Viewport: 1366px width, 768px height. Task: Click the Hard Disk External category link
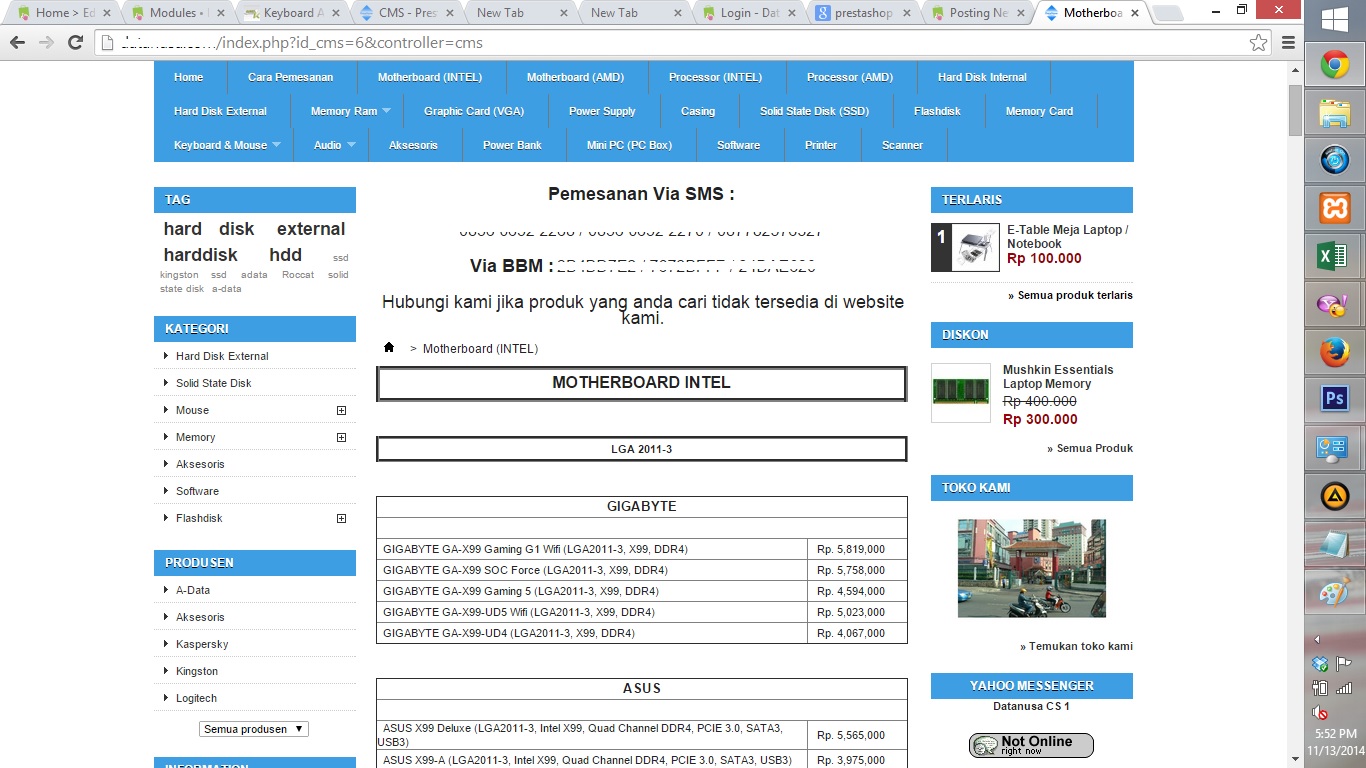tap(222, 356)
